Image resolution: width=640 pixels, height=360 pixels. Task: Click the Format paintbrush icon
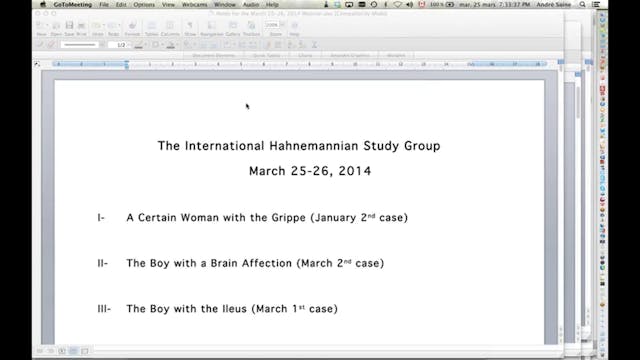(132, 26)
